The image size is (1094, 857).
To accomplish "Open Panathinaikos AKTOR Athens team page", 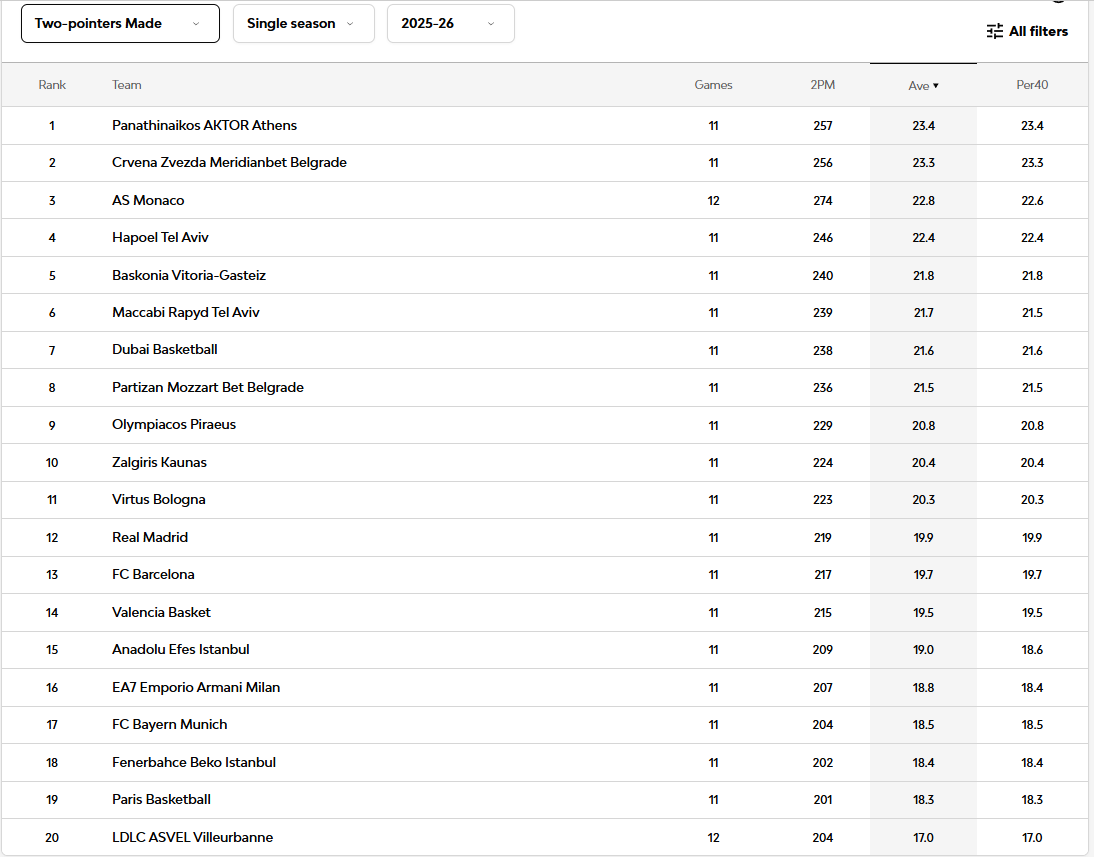I will pyautogui.click(x=204, y=126).
